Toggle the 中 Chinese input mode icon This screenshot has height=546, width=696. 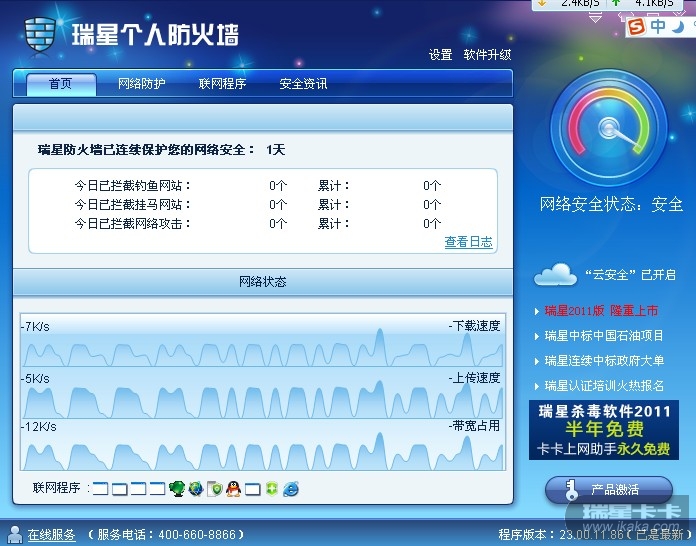click(x=658, y=27)
